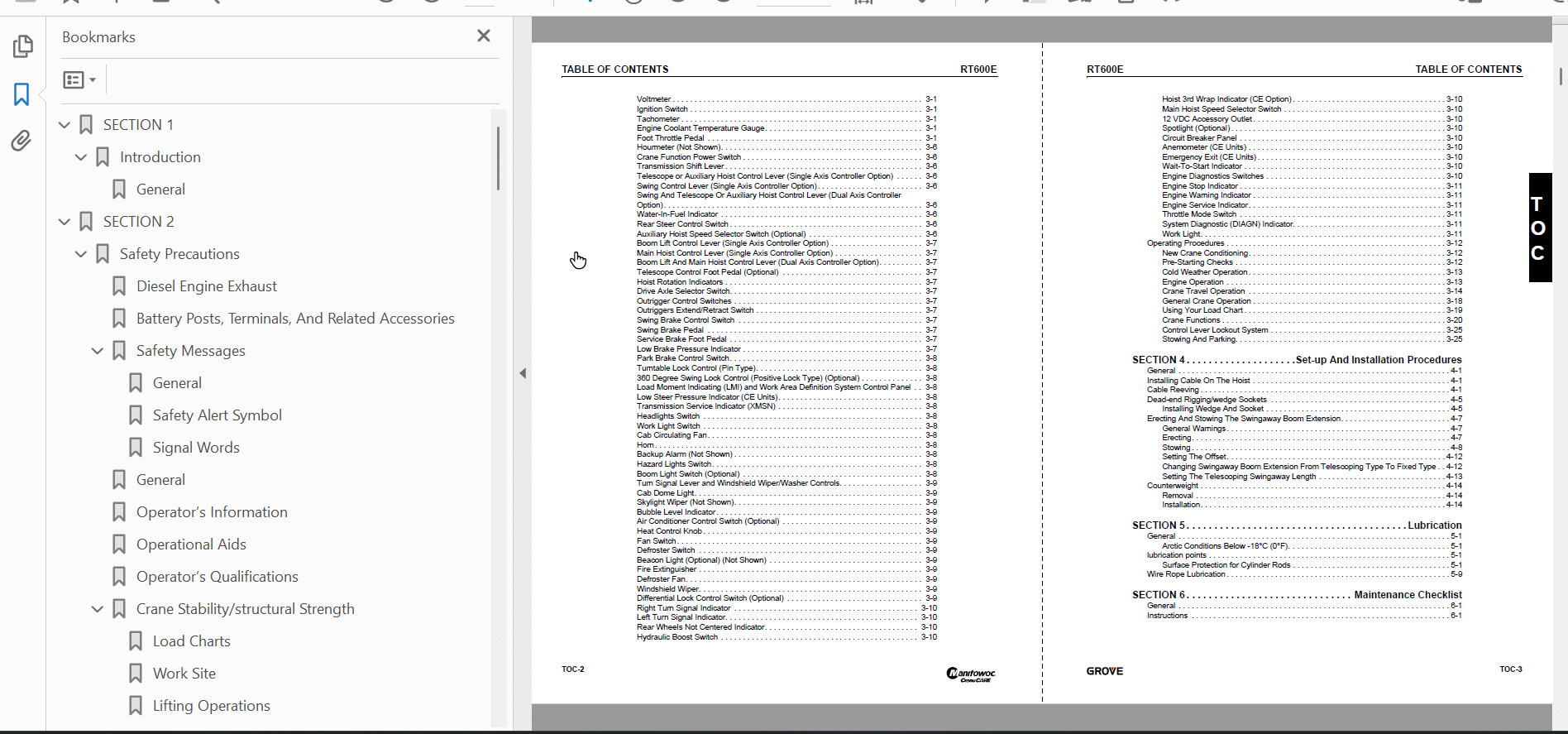Go to the Operator's Information bookmark
This screenshot has width=1568, height=734.
click(212, 512)
